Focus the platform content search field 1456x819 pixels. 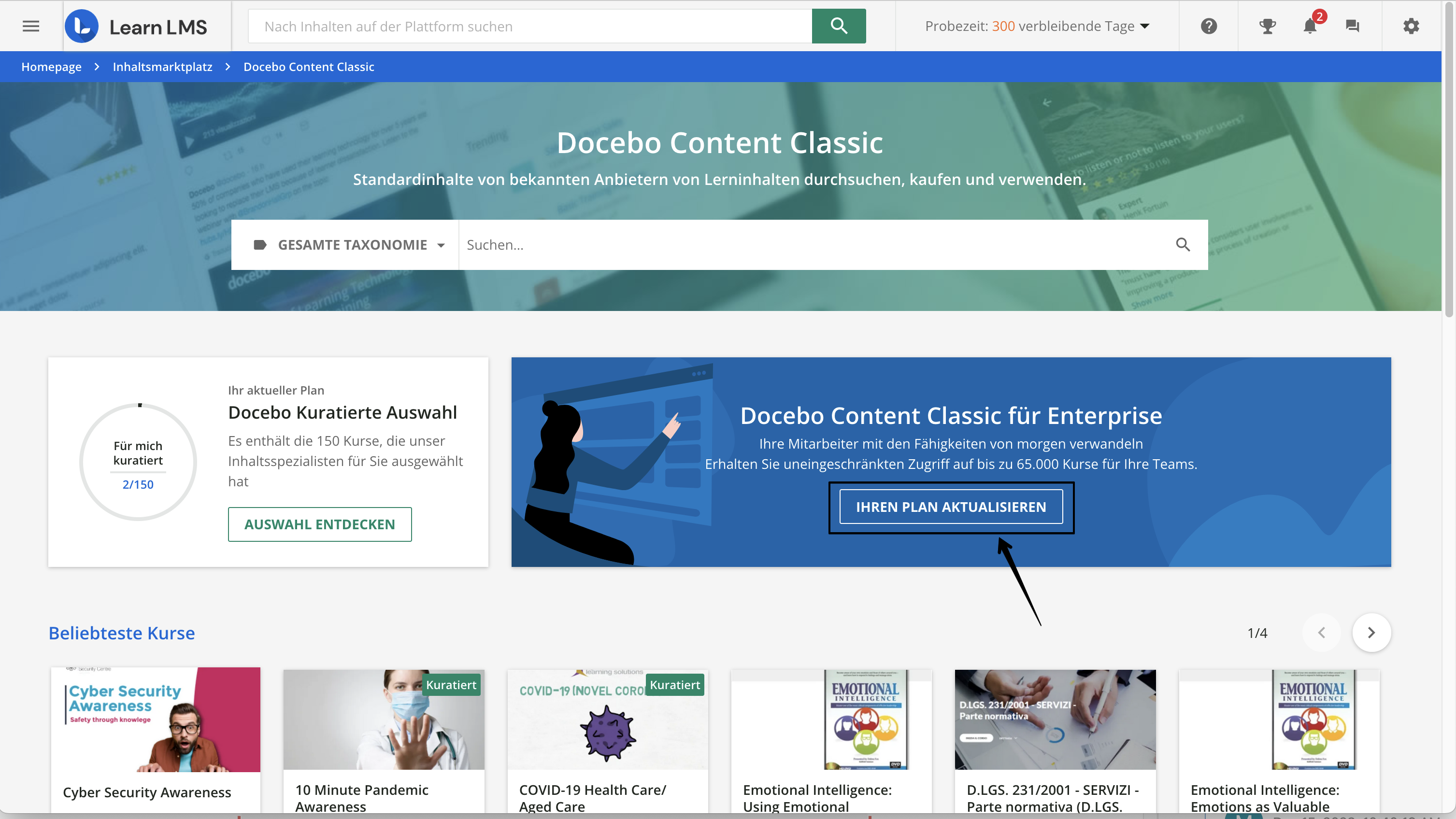[x=530, y=26]
